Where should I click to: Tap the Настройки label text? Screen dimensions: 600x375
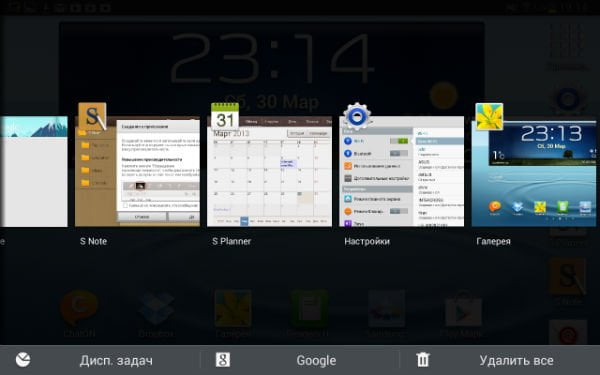[x=367, y=241]
